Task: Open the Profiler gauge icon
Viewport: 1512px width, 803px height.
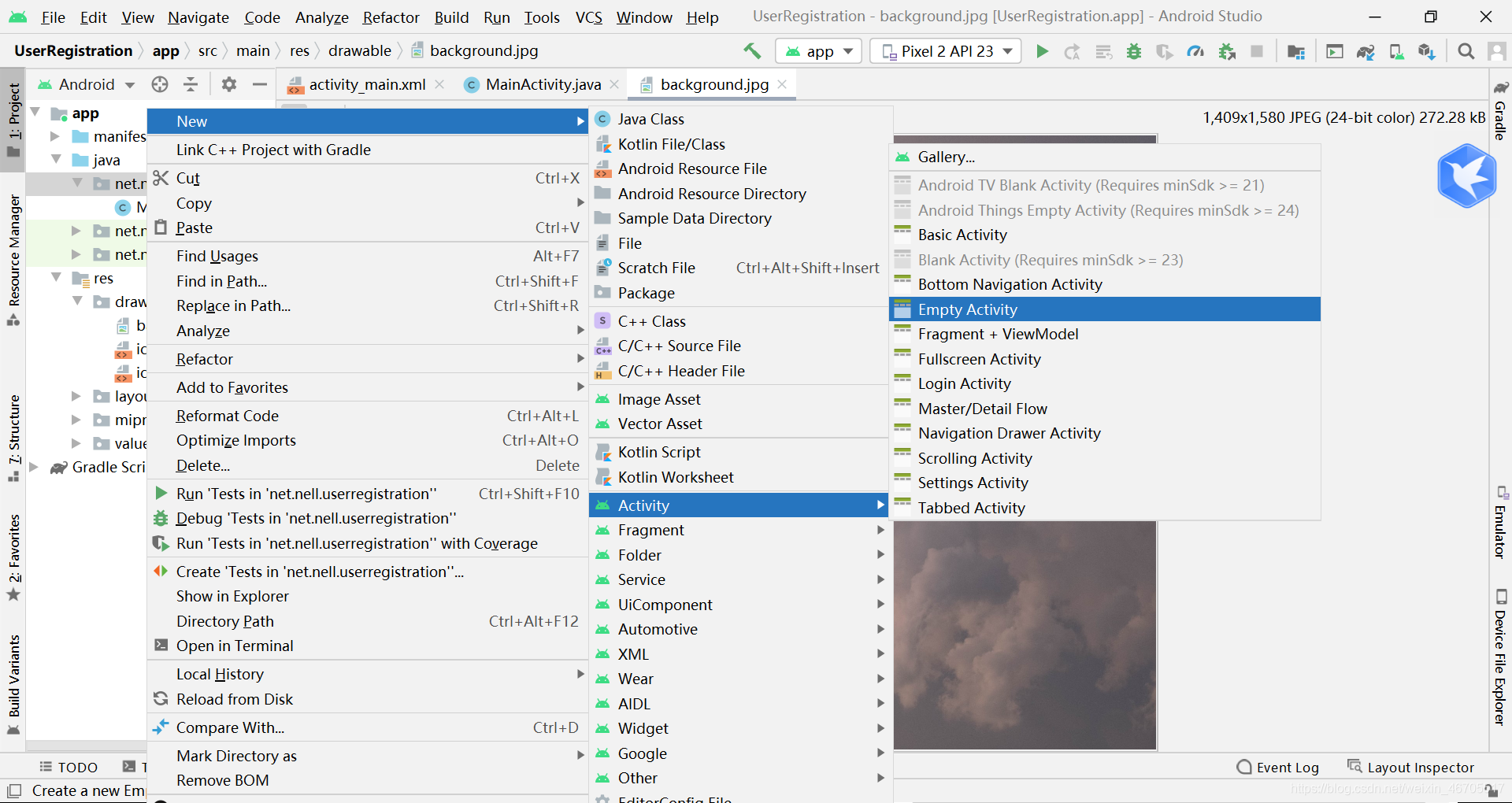Action: tap(1195, 51)
